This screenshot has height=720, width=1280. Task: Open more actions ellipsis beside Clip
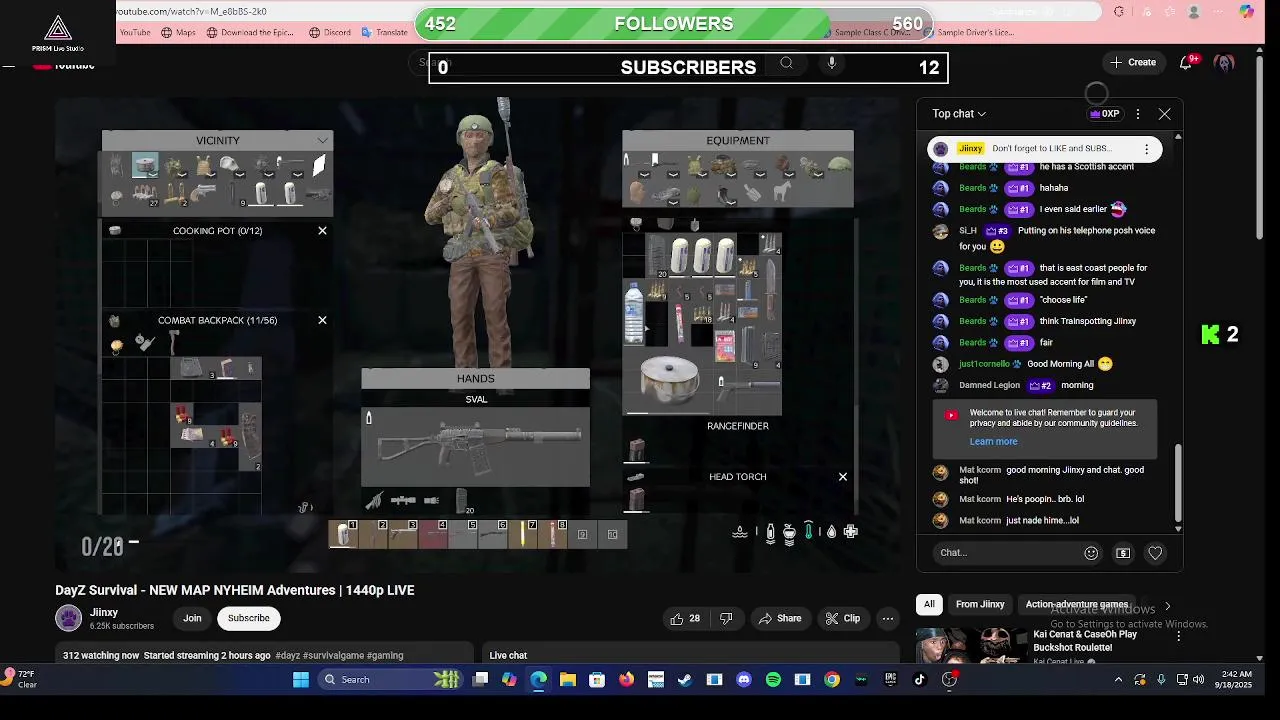(887, 618)
